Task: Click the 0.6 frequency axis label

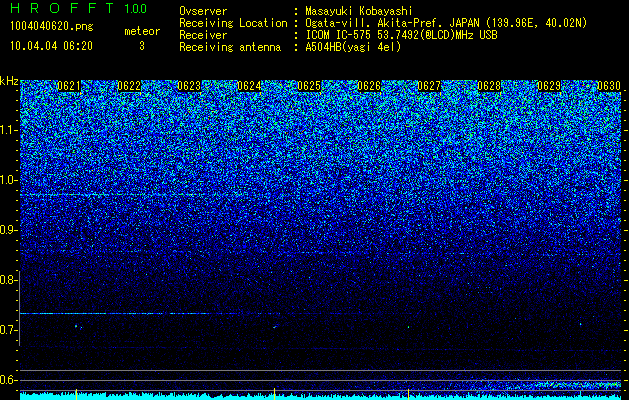Action: tap(8, 380)
